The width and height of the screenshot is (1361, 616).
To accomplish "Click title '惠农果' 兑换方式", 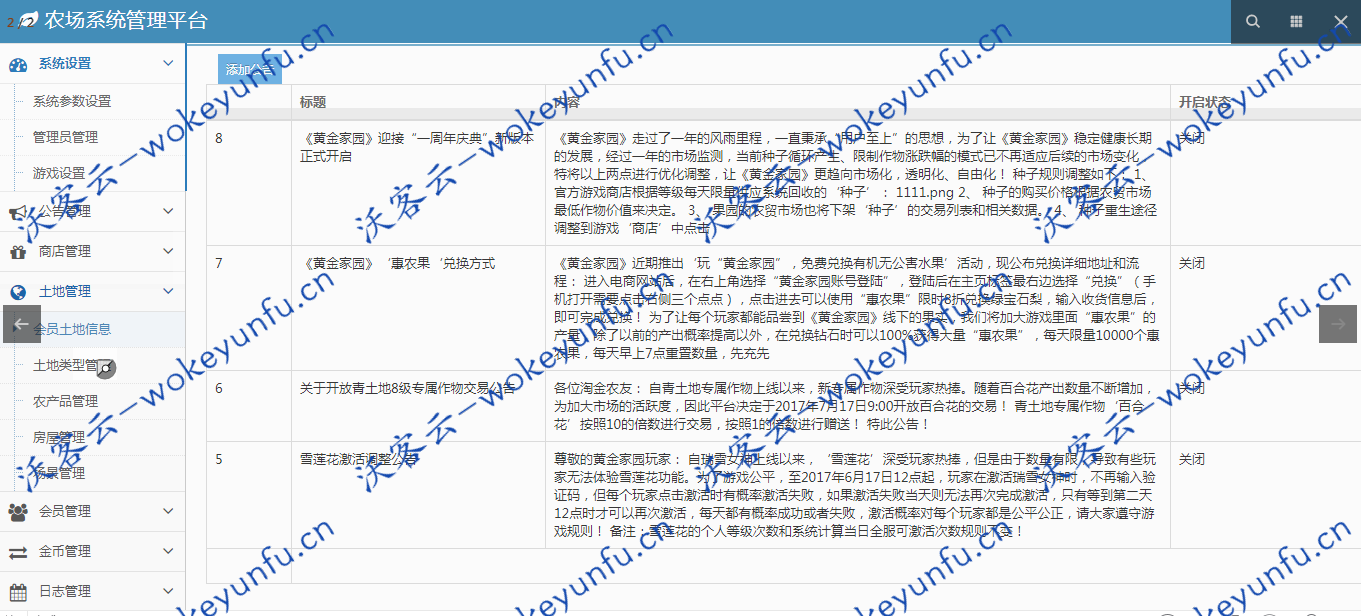I will point(397,264).
